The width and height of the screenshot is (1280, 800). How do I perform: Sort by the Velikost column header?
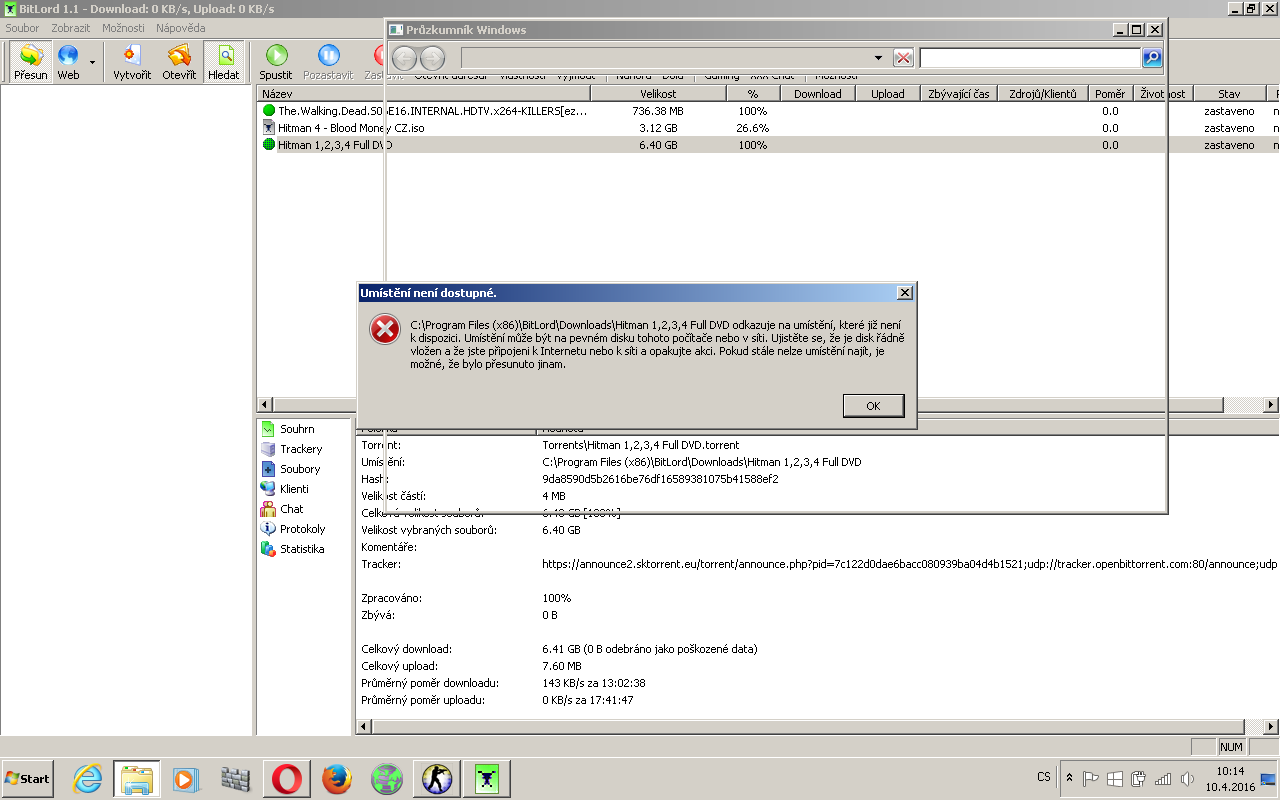point(658,94)
